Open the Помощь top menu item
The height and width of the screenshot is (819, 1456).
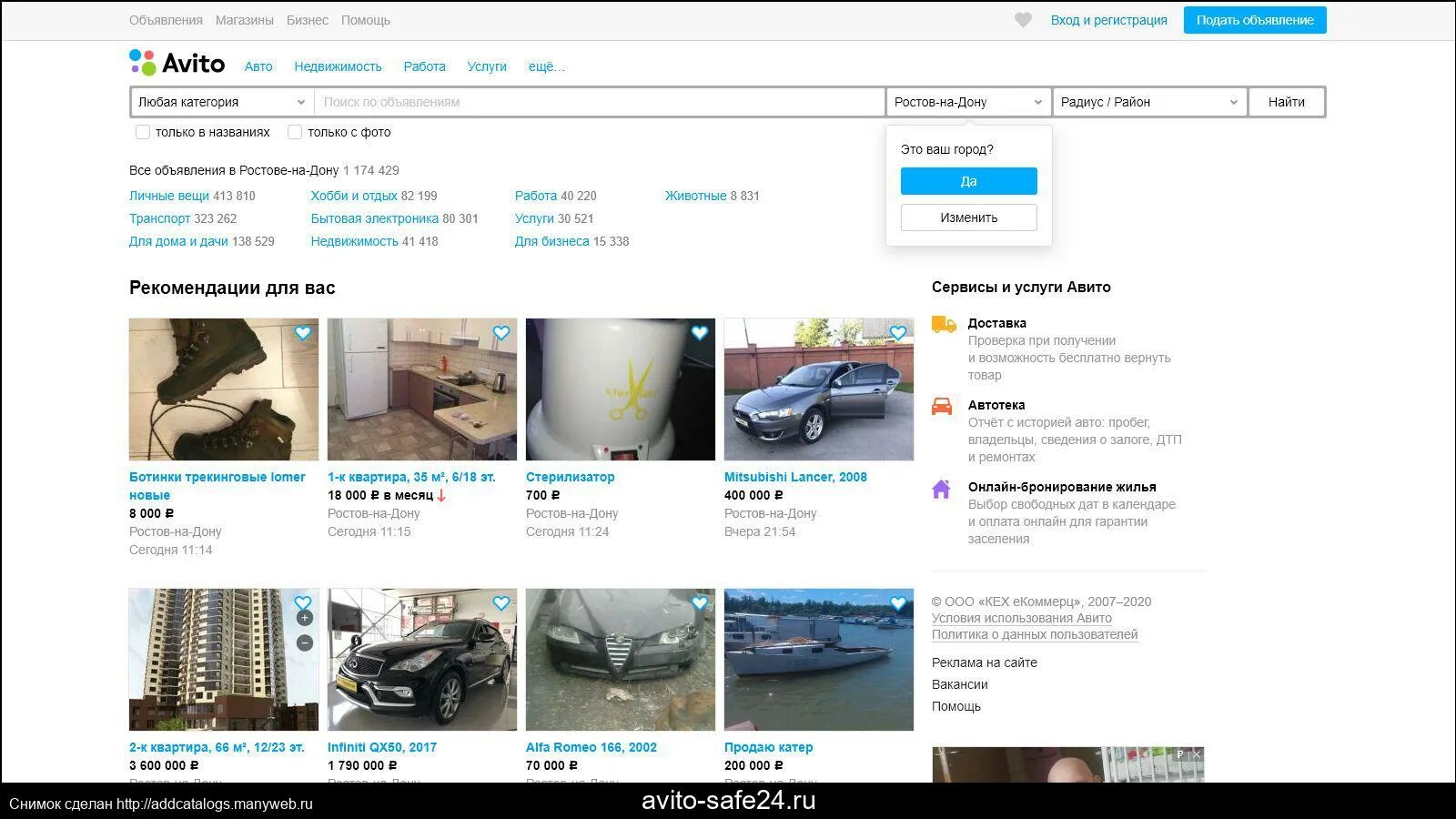(x=366, y=20)
